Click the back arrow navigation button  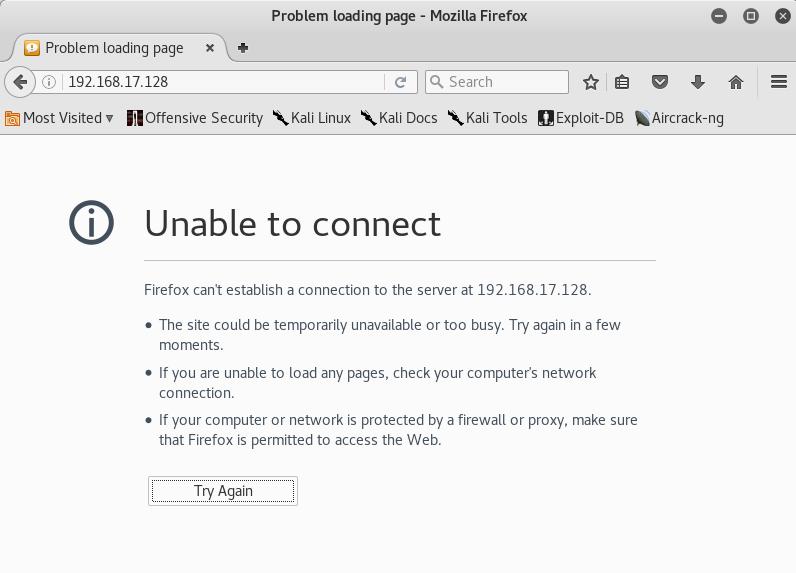(20, 82)
